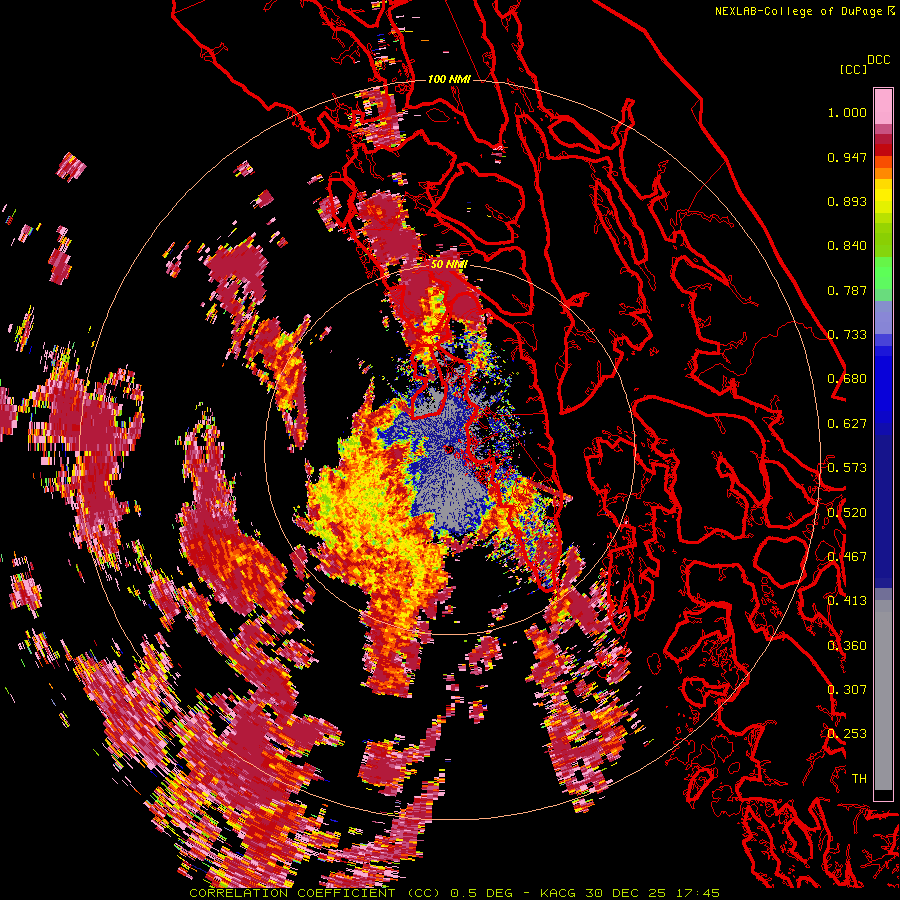Image resolution: width=900 pixels, height=900 pixels.
Task: Click the 0.840 value on the color scale
Action: click(x=847, y=246)
